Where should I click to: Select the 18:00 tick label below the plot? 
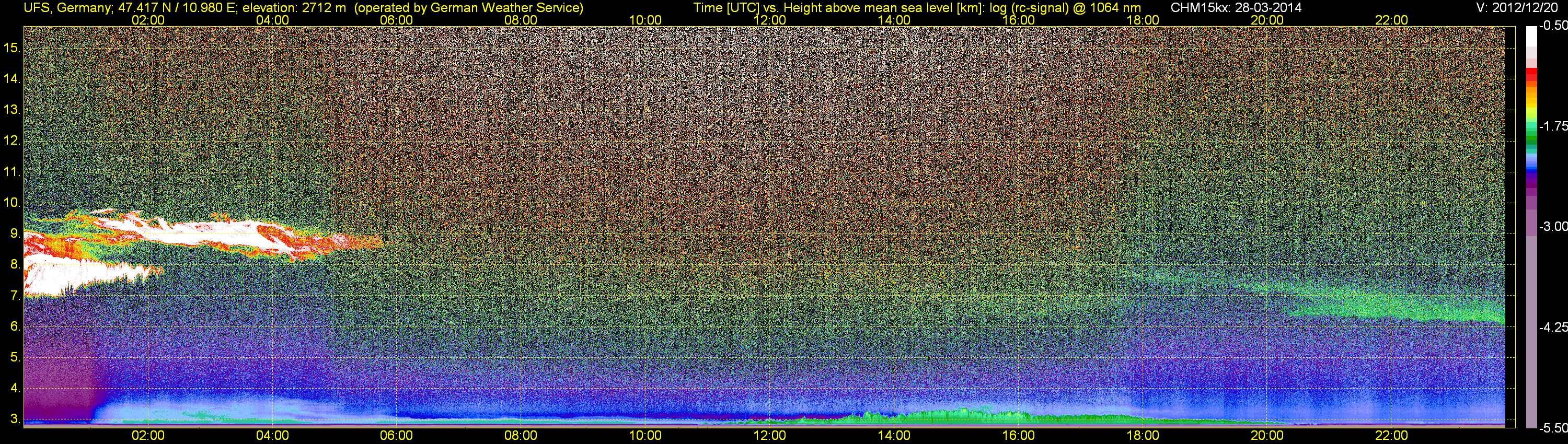coord(1143,436)
